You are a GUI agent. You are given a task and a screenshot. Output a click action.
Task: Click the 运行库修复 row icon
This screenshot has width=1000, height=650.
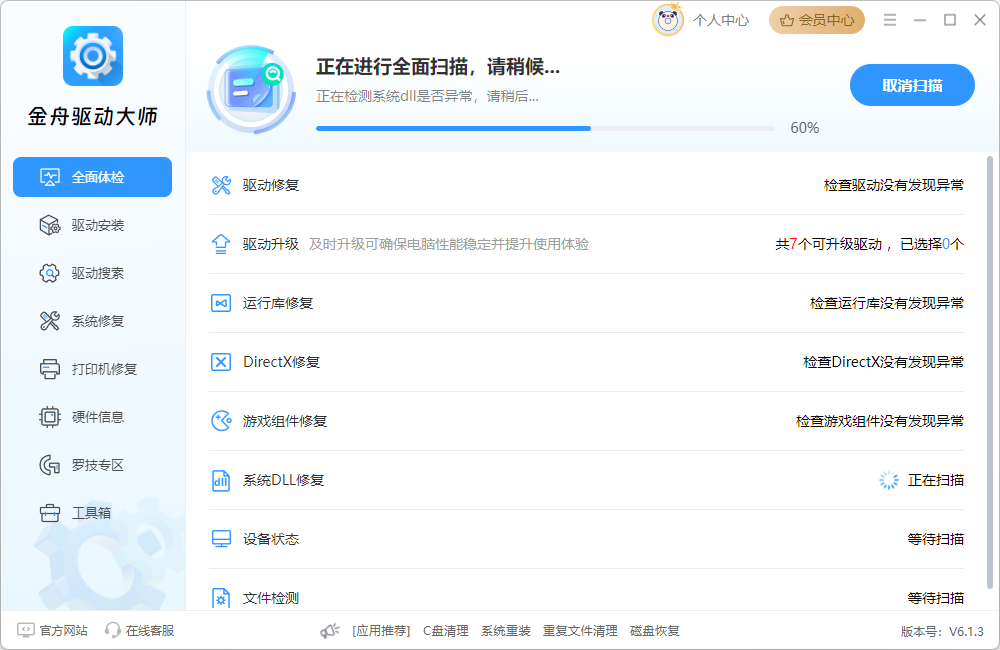click(x=221, y=303)
